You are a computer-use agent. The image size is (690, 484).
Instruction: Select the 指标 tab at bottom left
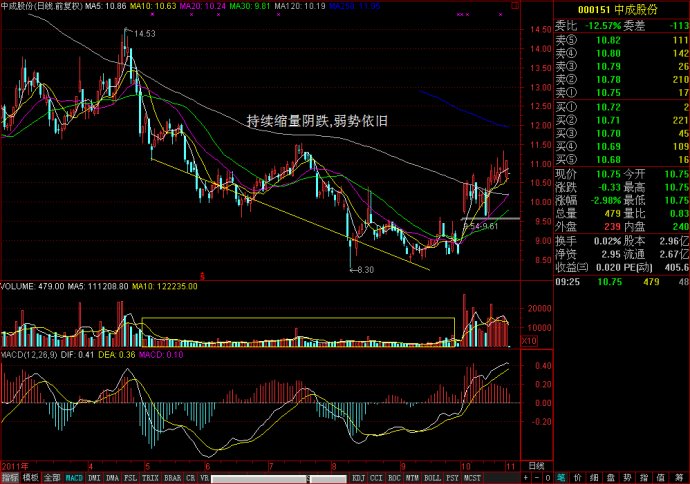10,478
